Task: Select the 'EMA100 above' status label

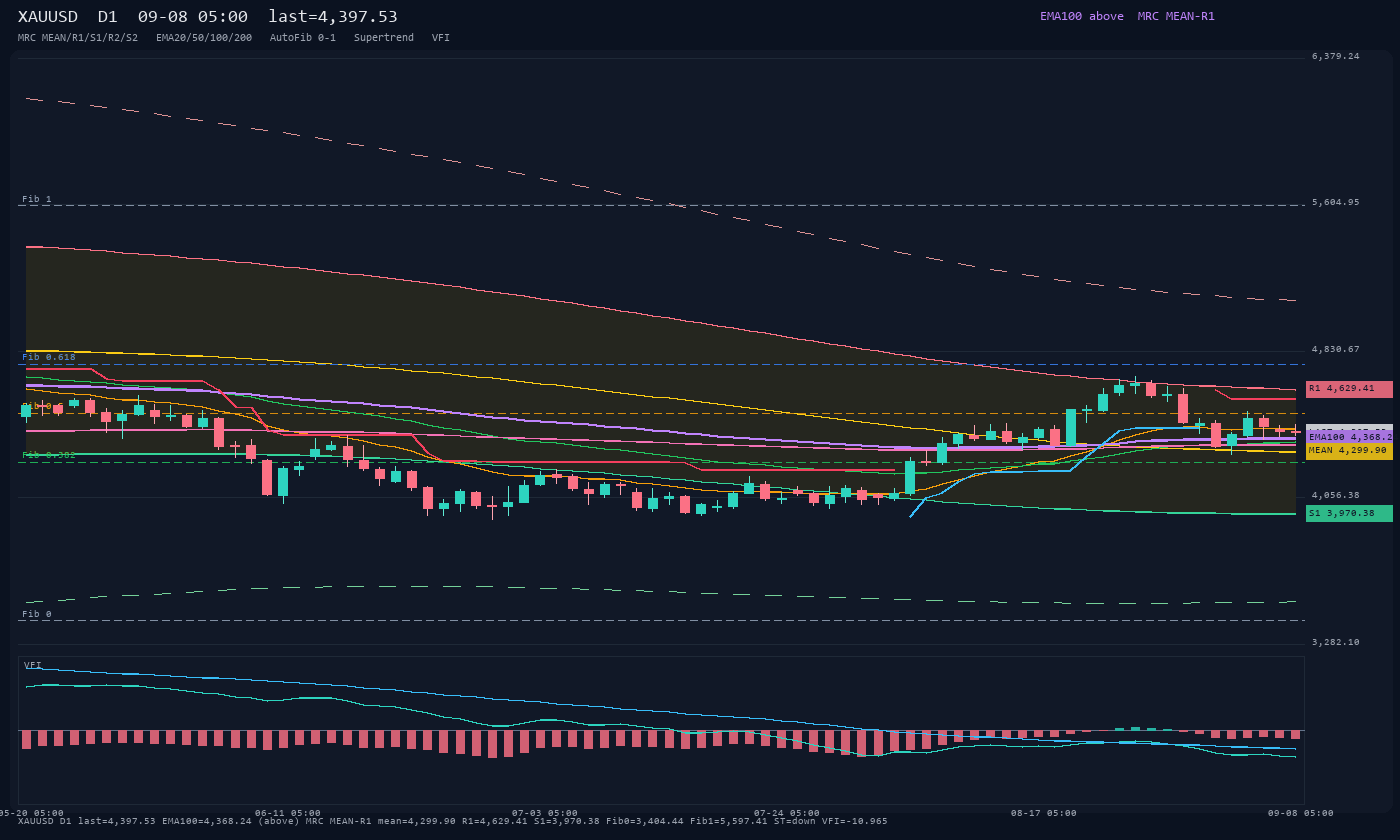Action: click(1082, 16)
